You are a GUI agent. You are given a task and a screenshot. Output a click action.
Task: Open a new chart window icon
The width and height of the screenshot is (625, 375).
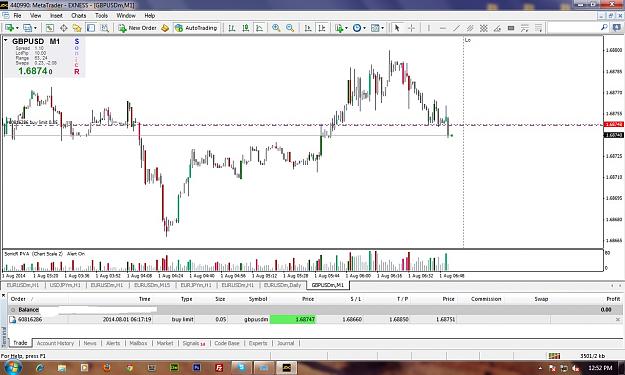tap(9, 28)
